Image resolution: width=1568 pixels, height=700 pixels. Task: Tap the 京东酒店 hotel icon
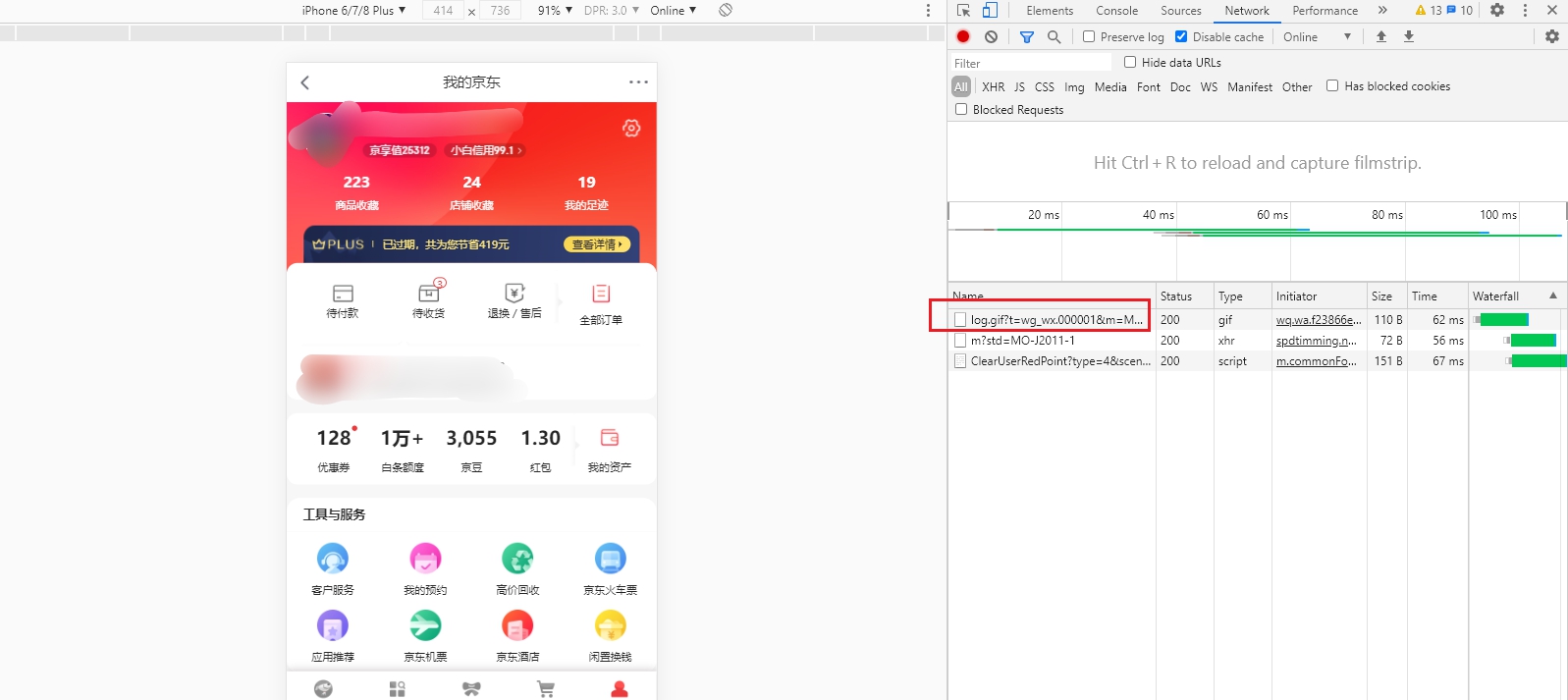[517, 625]
